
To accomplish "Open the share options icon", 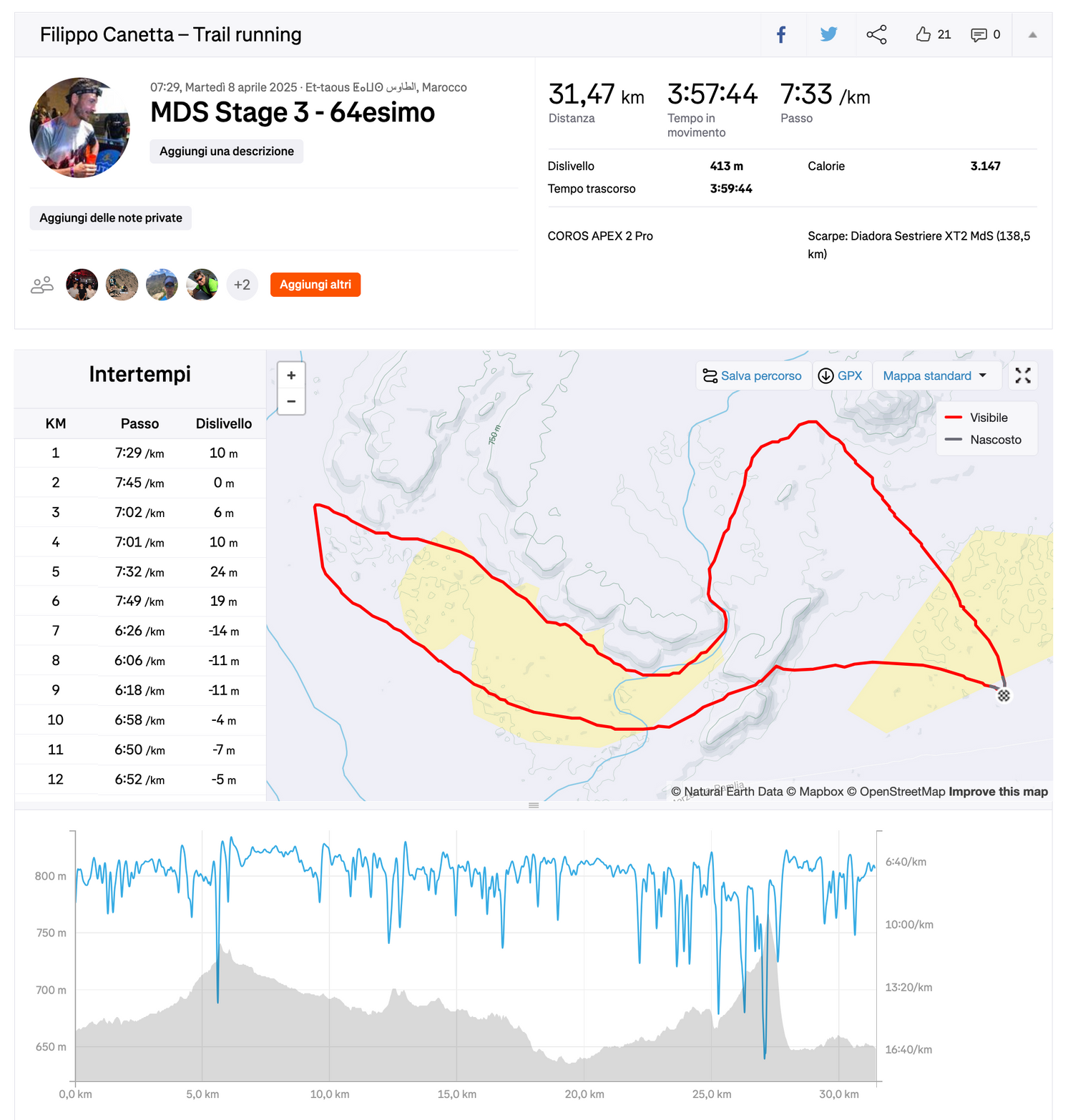I will click(876, 34).
